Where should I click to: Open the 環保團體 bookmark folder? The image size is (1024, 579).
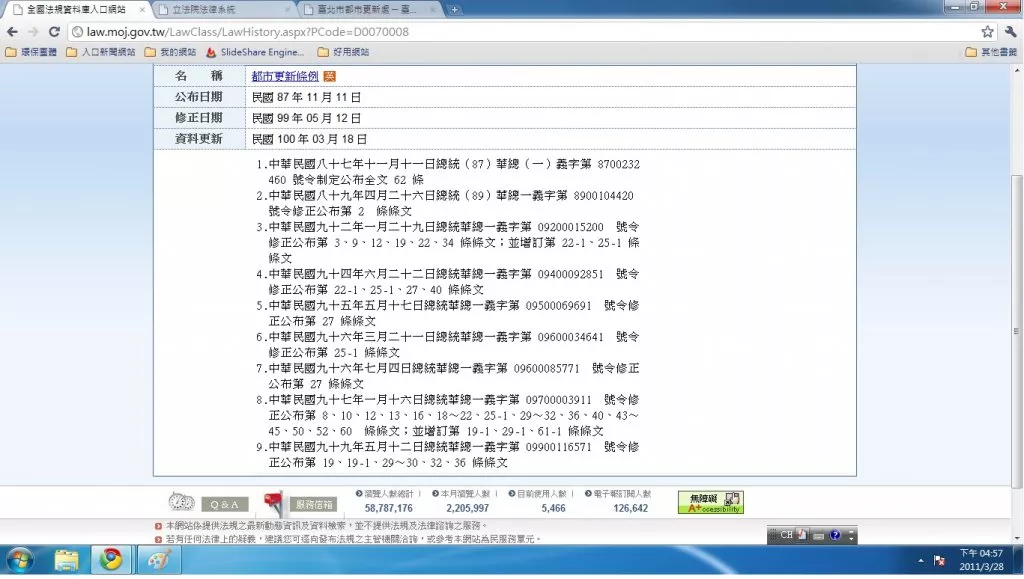pos(31,52)
